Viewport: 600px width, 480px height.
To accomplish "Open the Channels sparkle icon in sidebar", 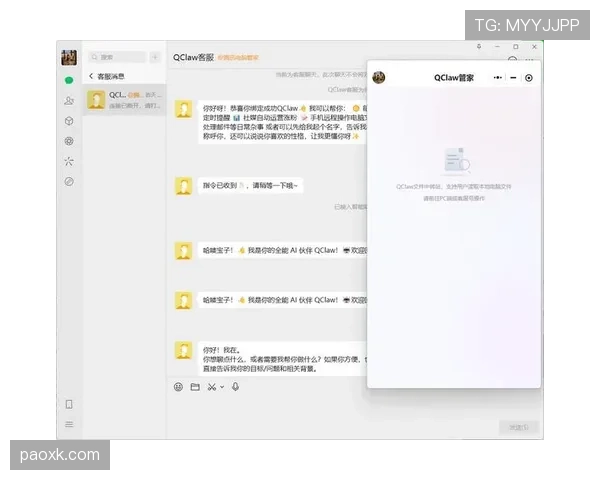I will (69, 161).
